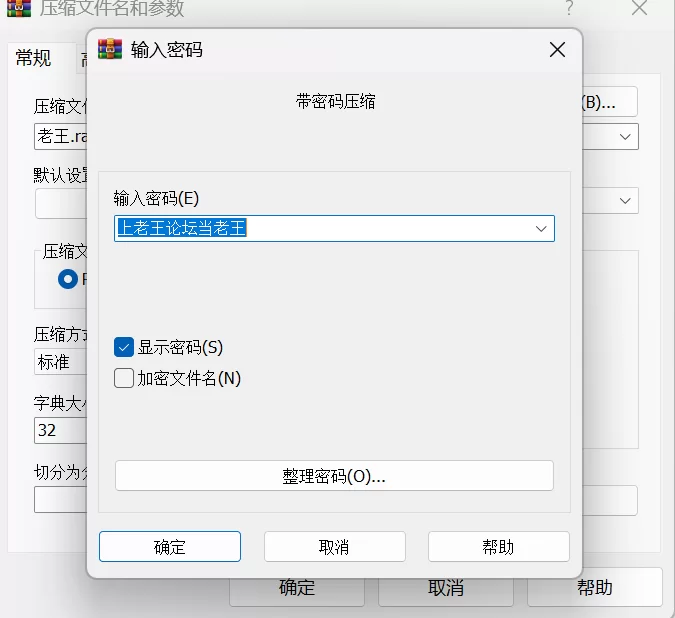Open 帮助 in the password dialog
Screen dimensions: 675x618
tap(499, 547)
